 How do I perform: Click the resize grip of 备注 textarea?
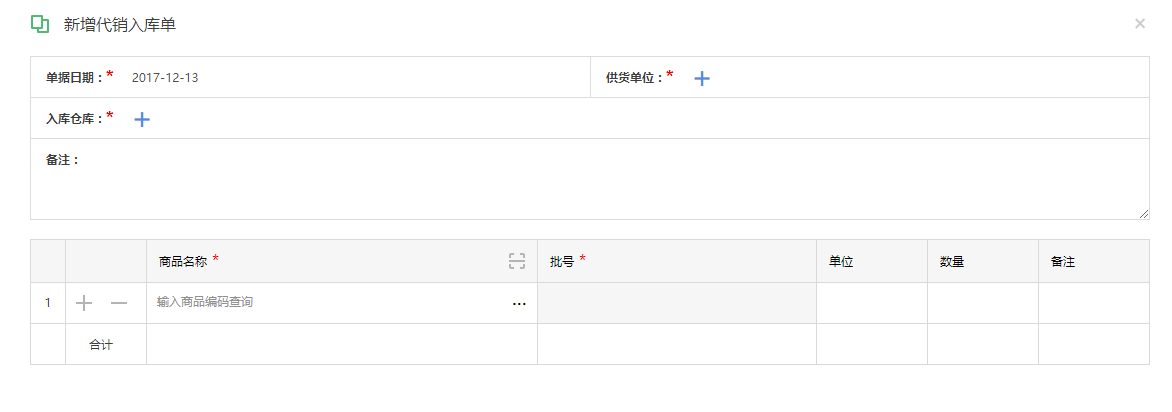[x=1144, y=214]
